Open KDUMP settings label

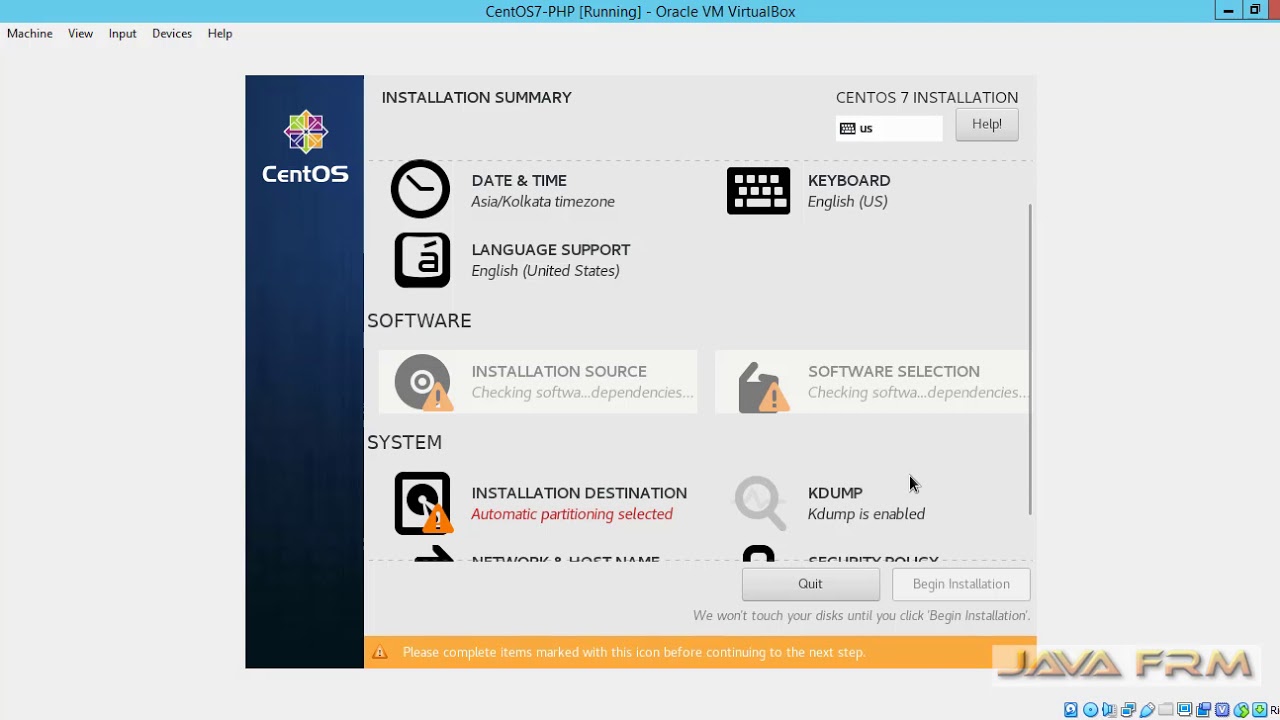click(835, 493)
